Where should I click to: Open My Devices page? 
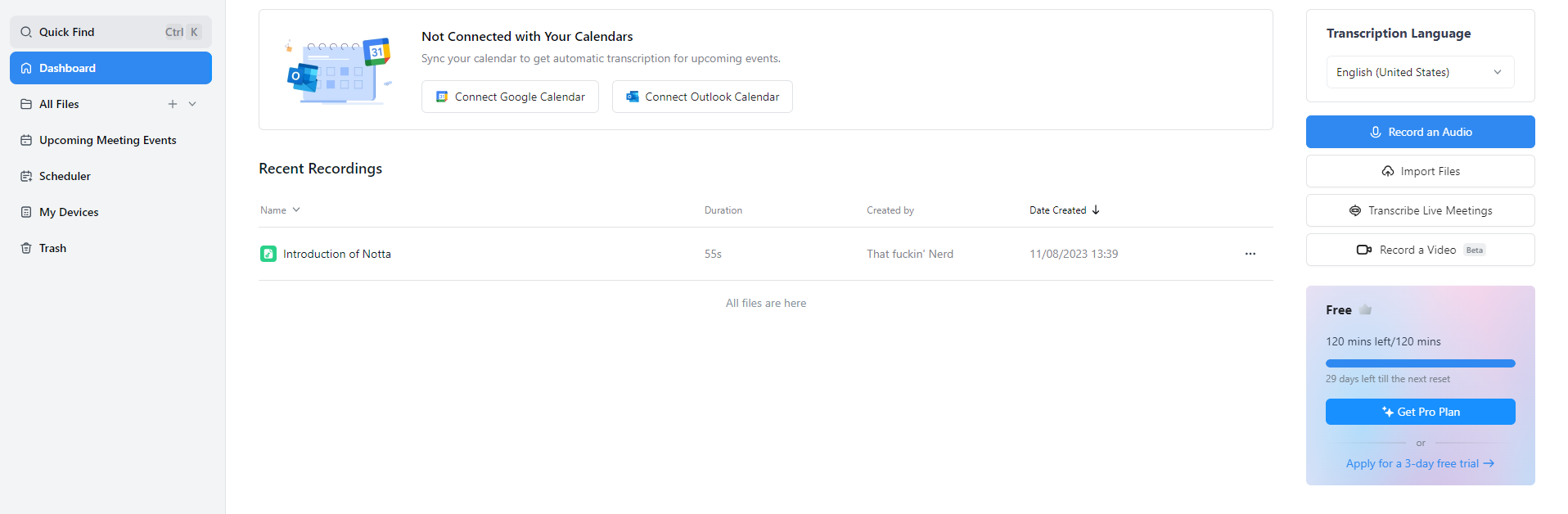pyautogui.click(x=110, y=212)
